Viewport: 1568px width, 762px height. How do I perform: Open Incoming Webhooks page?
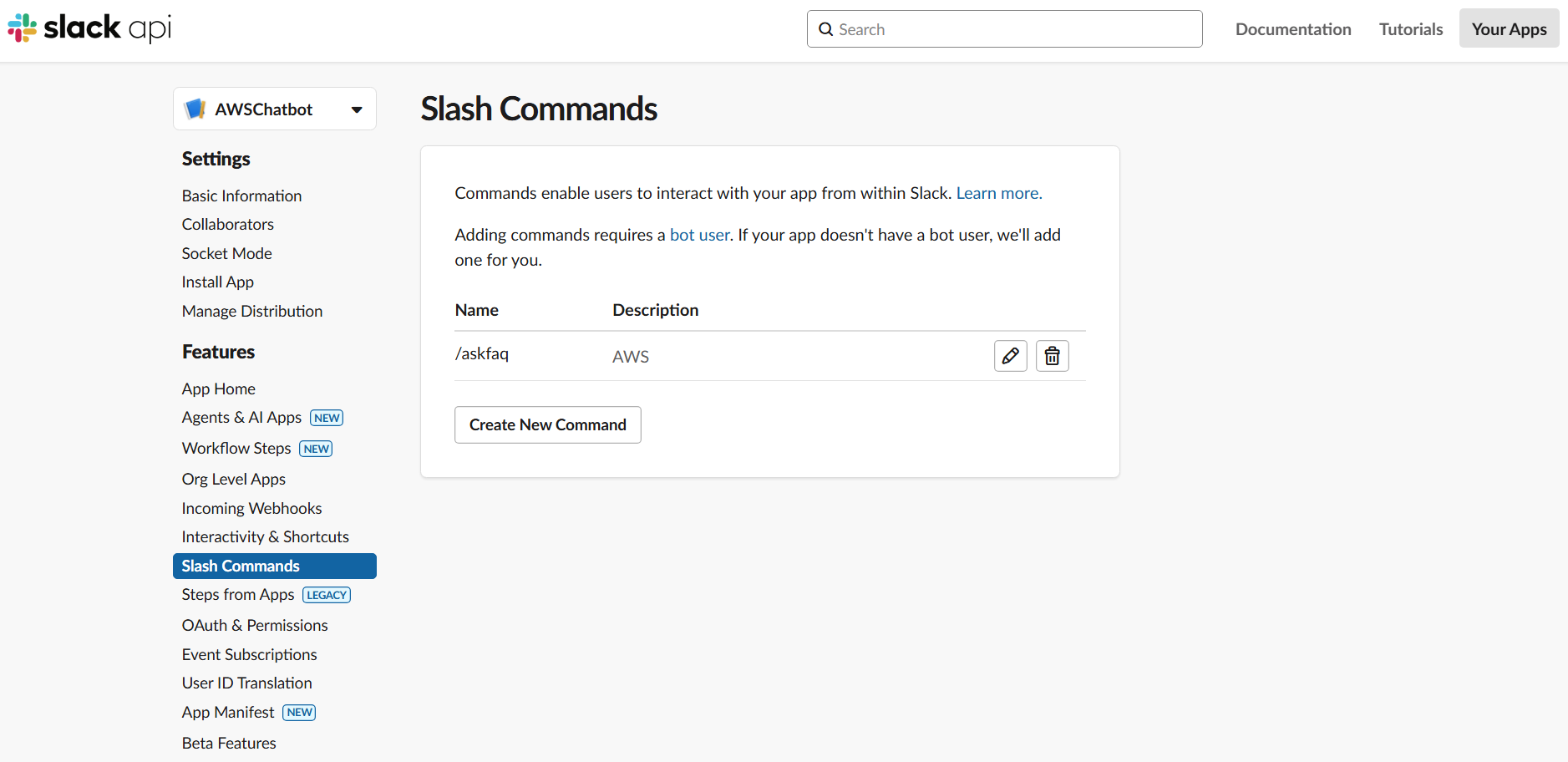(251, 508)
